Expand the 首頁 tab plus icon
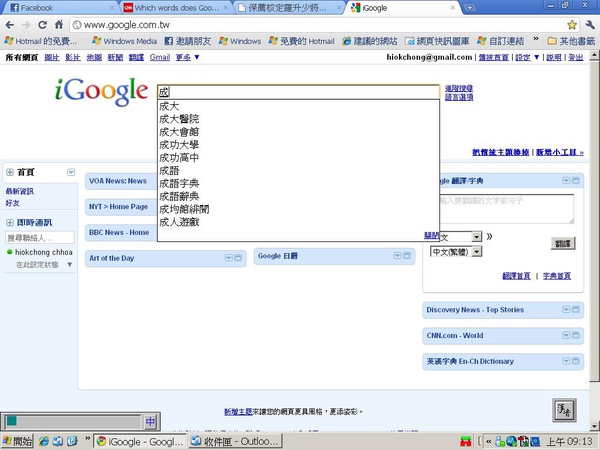This screenshot has width=600, height=450. [10, 172]
